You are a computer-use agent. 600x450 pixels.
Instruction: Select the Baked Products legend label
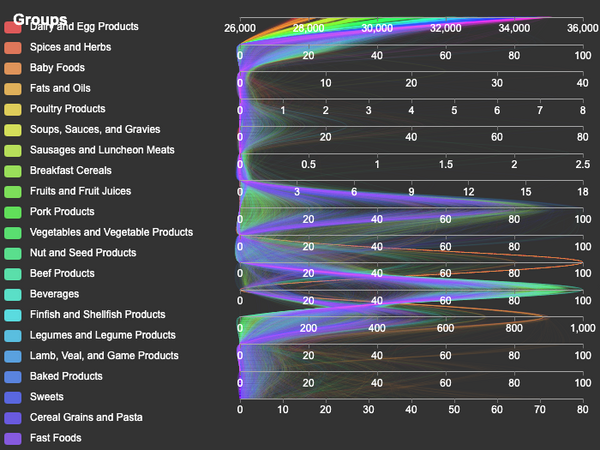click(66, 376)
